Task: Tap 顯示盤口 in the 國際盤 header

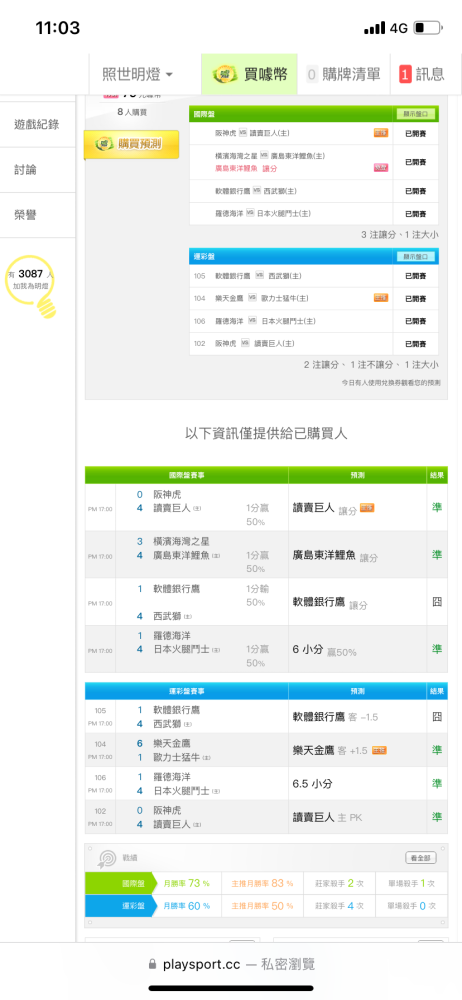Action: tap(415, 114)
